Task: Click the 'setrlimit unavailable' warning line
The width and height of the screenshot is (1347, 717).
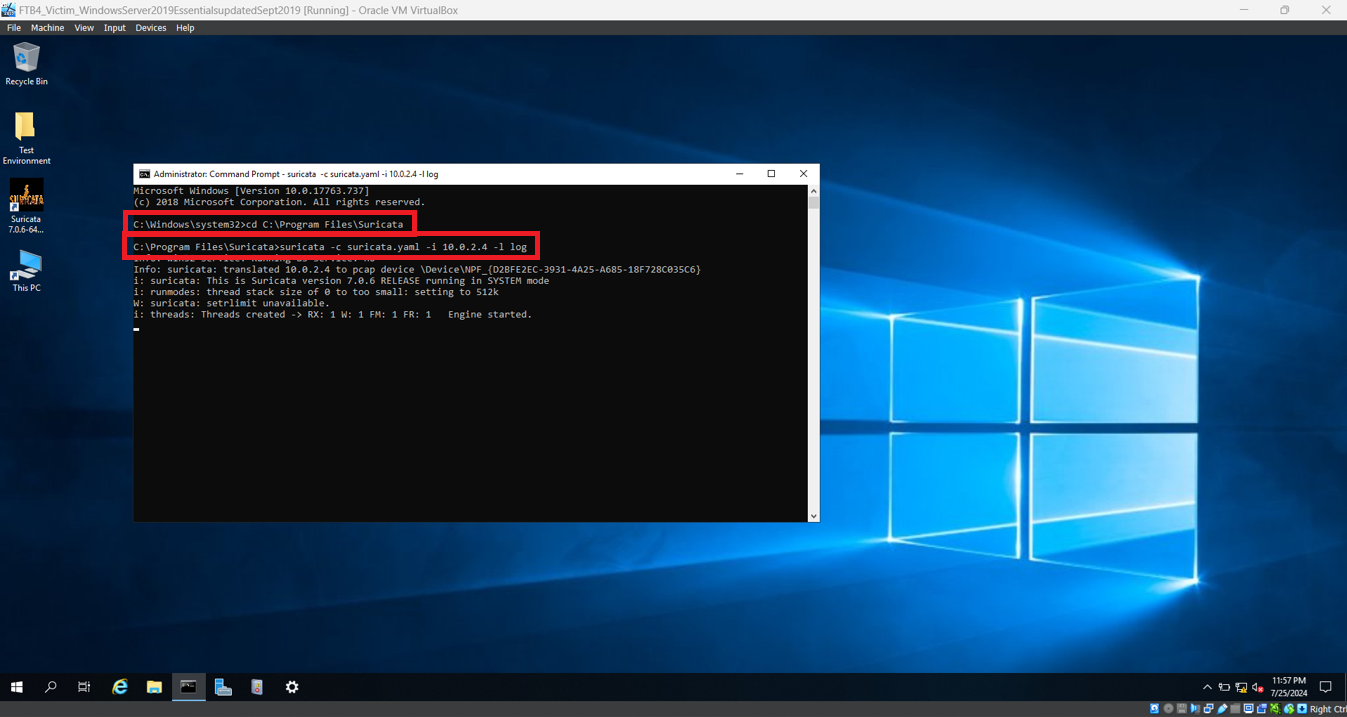Action: coord(231,303)
